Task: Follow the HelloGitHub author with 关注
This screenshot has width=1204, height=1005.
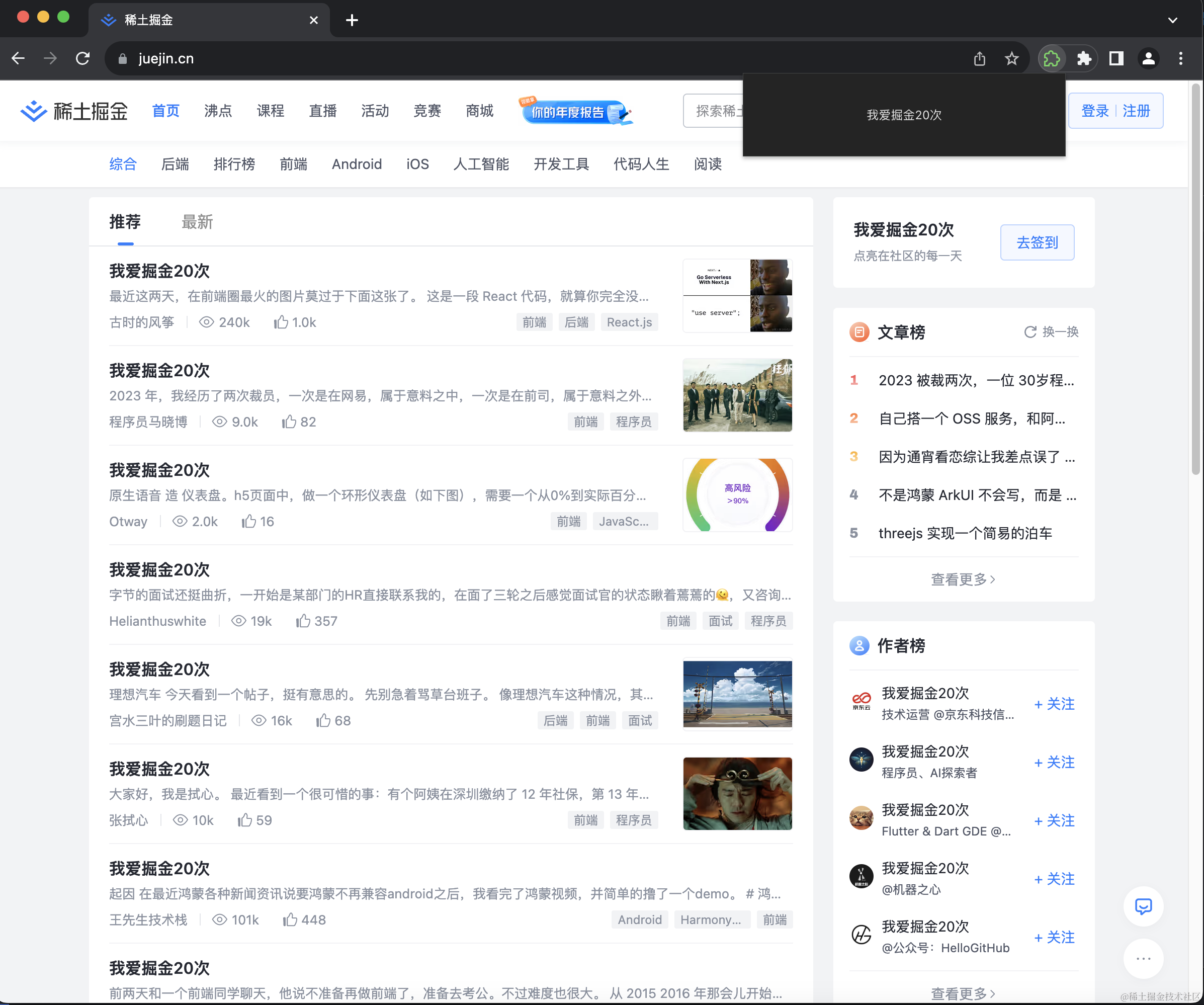Action: [1054, 938]
